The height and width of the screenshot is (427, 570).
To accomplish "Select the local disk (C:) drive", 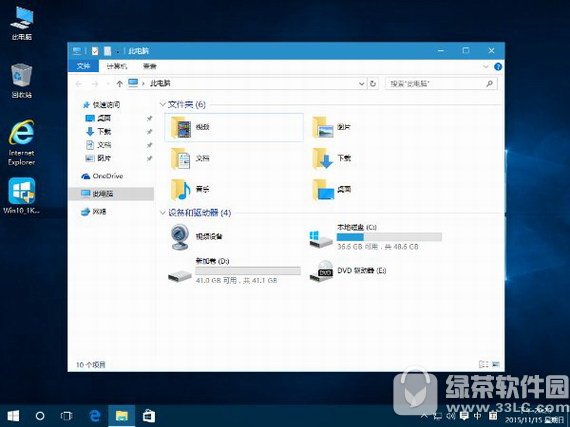I will point(376,237).
